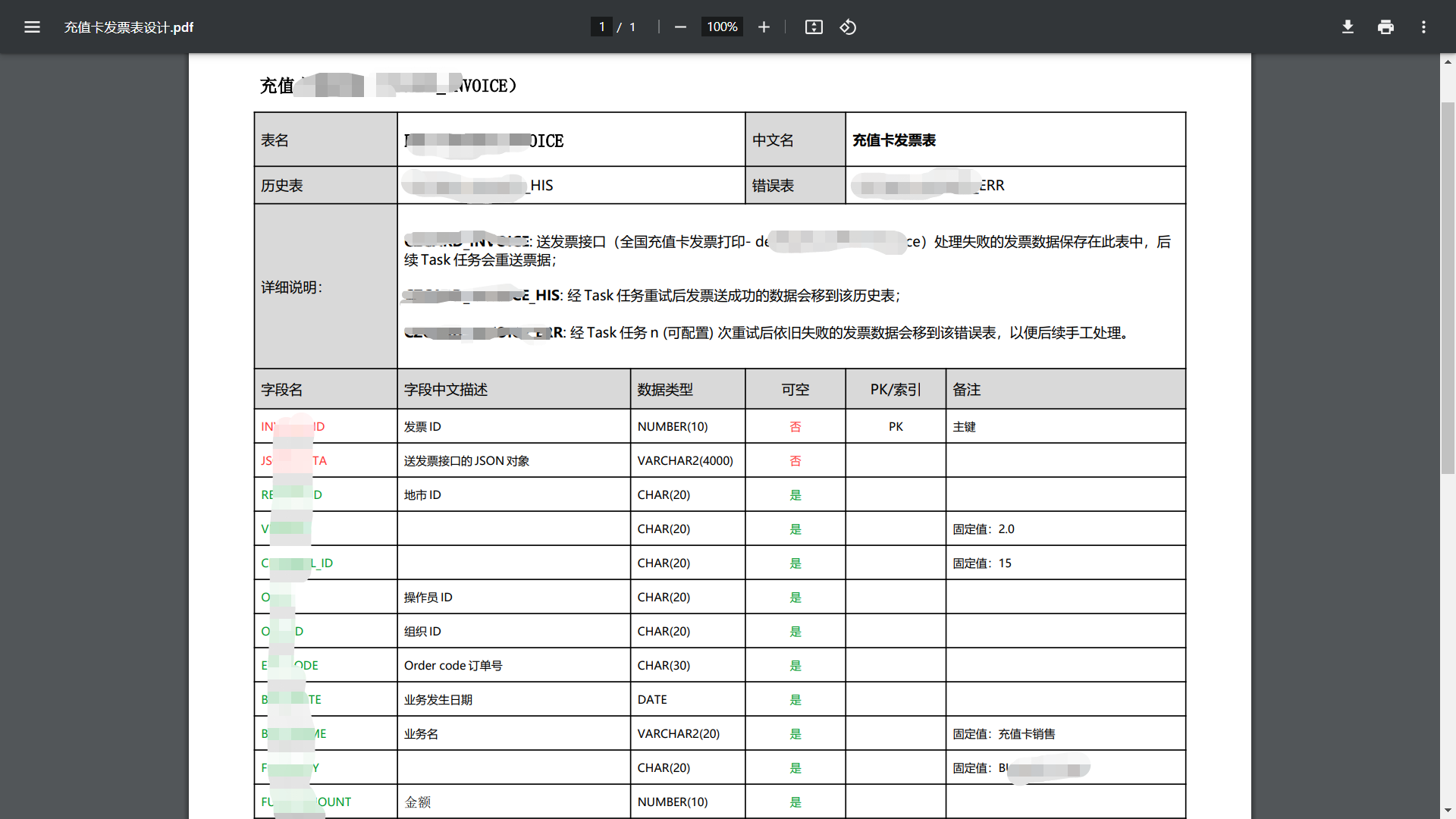Click the 业务名 description cell

514,734
